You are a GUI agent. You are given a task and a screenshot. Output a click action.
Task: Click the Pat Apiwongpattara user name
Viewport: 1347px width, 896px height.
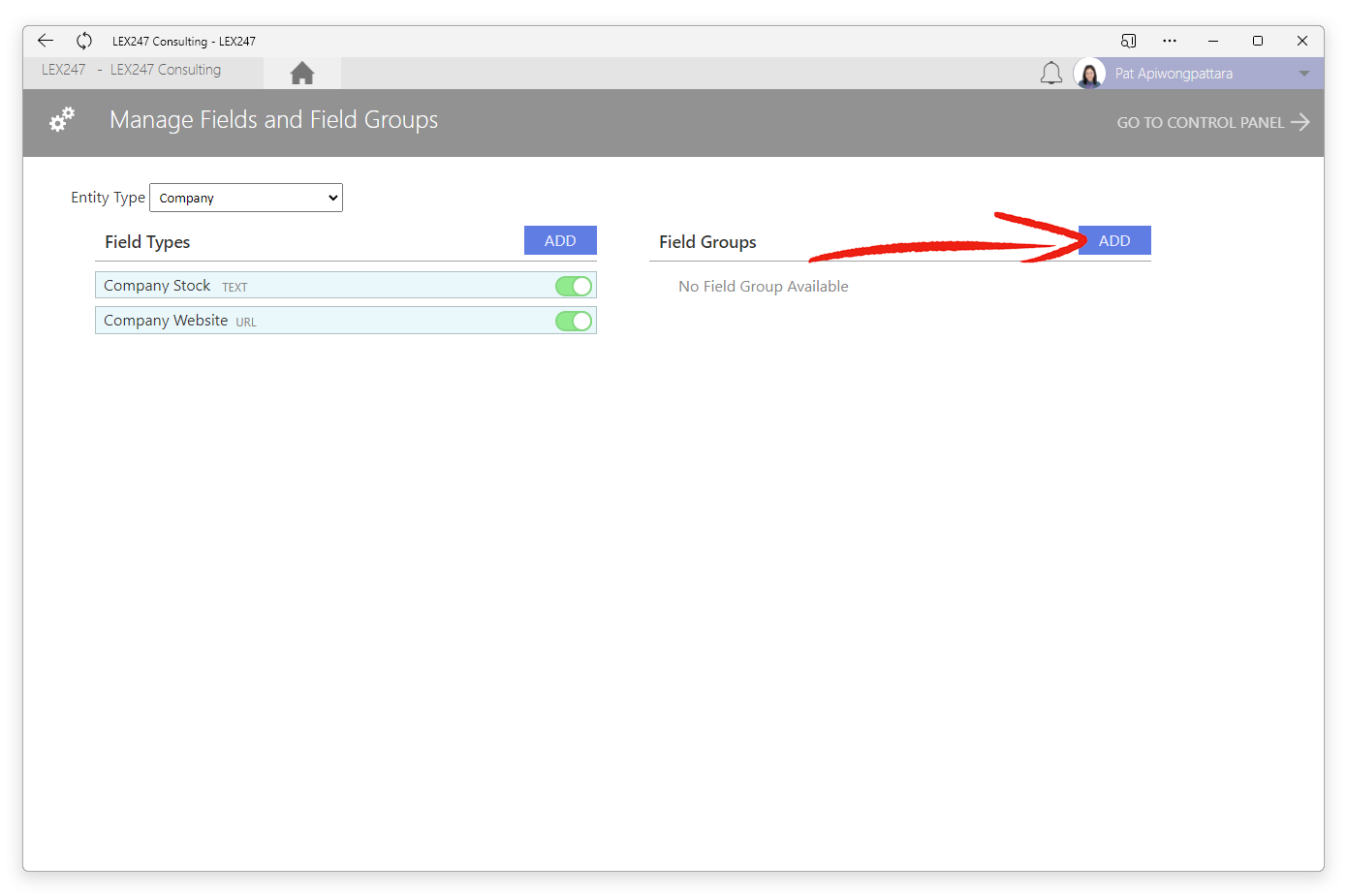pos(1174,74)
